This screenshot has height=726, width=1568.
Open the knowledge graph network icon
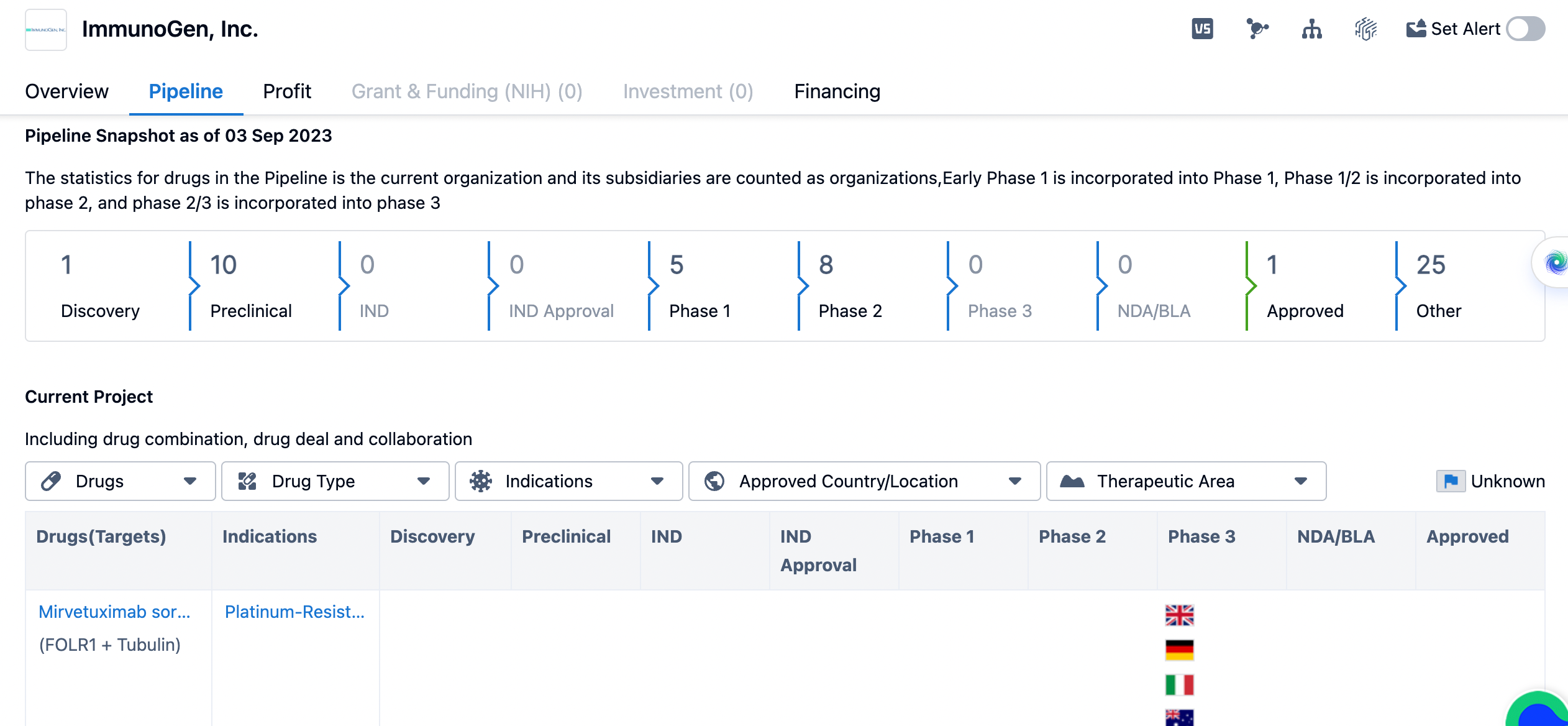pos(1257,29)
